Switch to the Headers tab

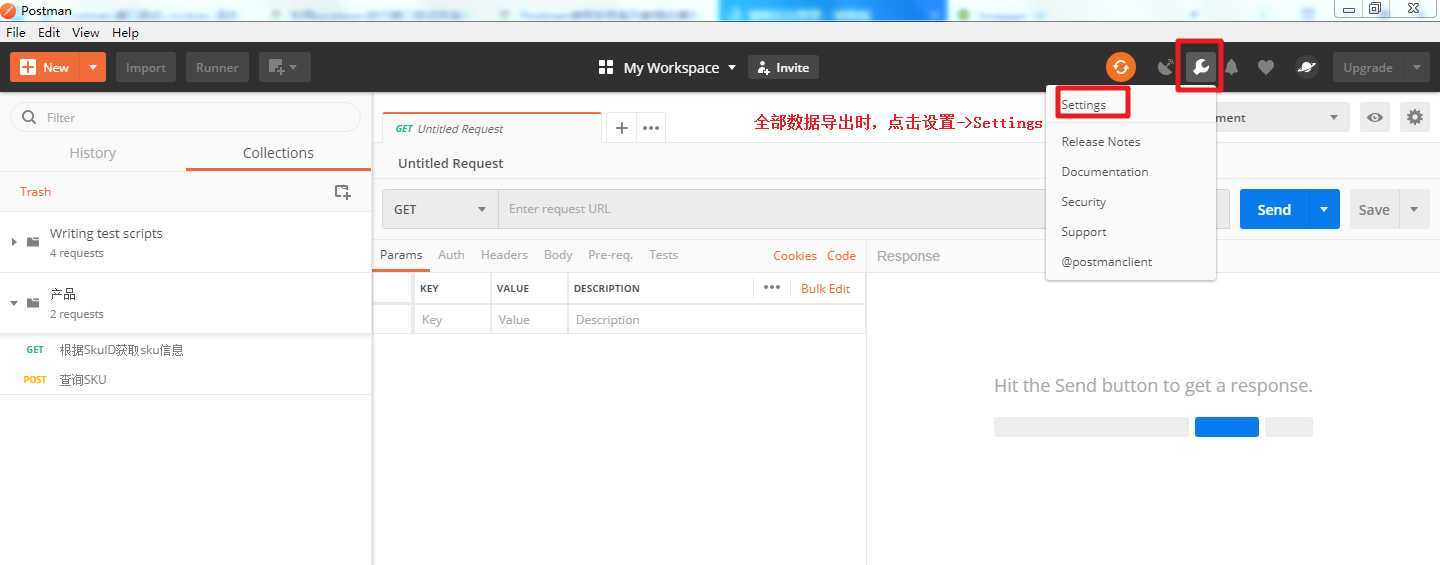[x=504, y=255]
